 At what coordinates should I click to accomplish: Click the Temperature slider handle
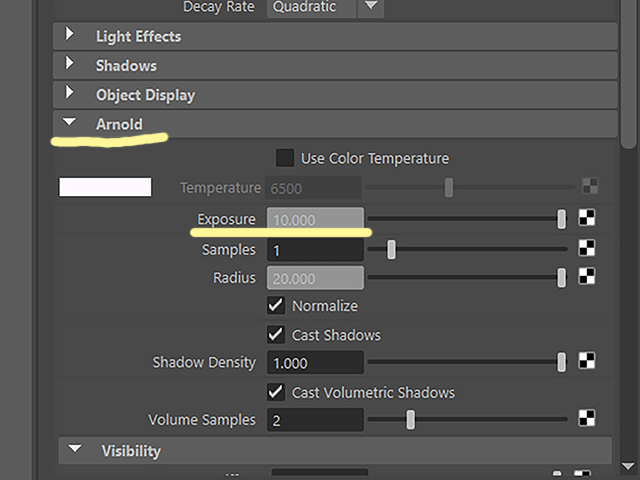pos(449,188)
